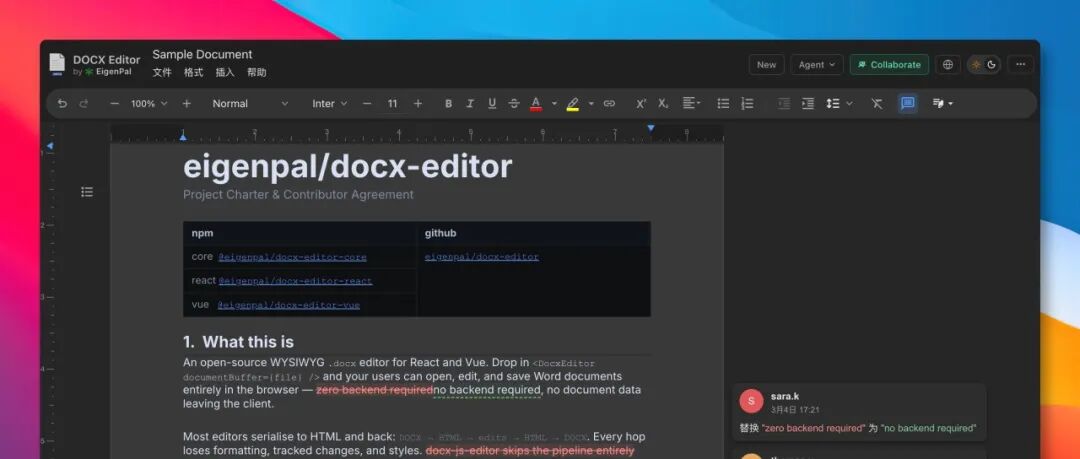Click the redo arrow
The image size is (1080, 459).
(x=84, y=103)
